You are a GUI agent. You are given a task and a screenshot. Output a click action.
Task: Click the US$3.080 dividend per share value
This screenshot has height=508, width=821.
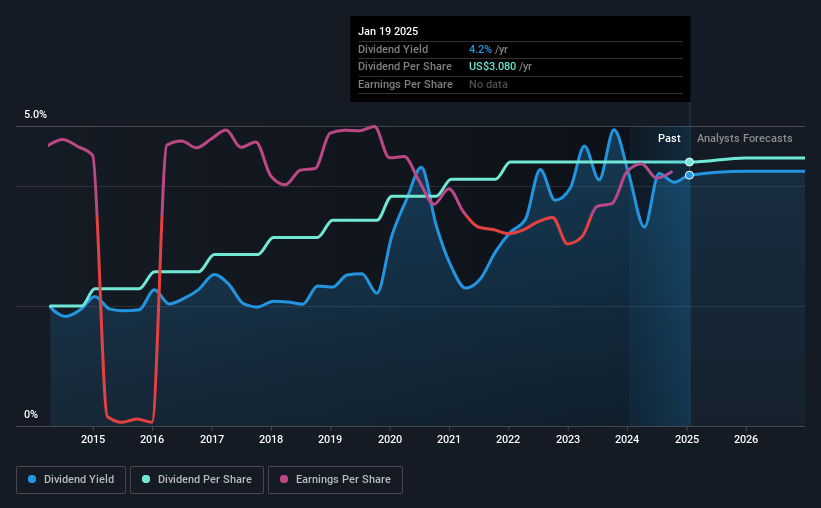tap(492, 67)
